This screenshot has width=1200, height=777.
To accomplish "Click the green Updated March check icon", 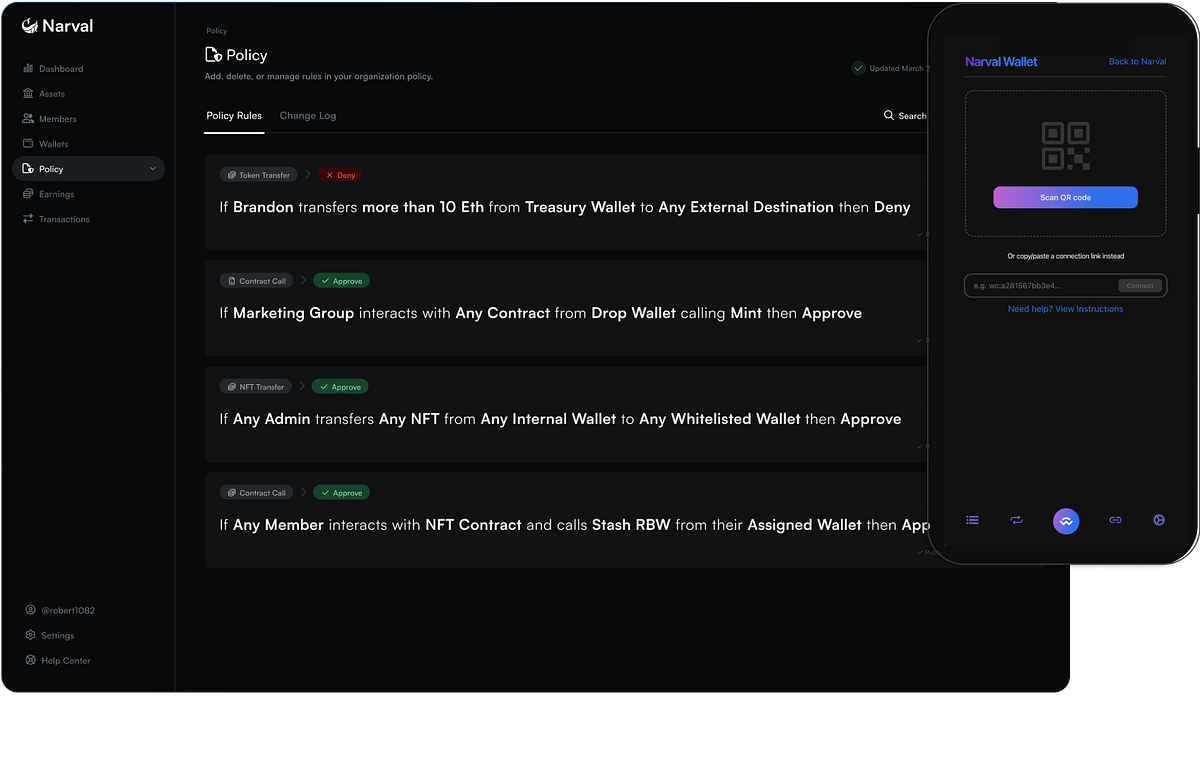I will [x=858, y=68].
